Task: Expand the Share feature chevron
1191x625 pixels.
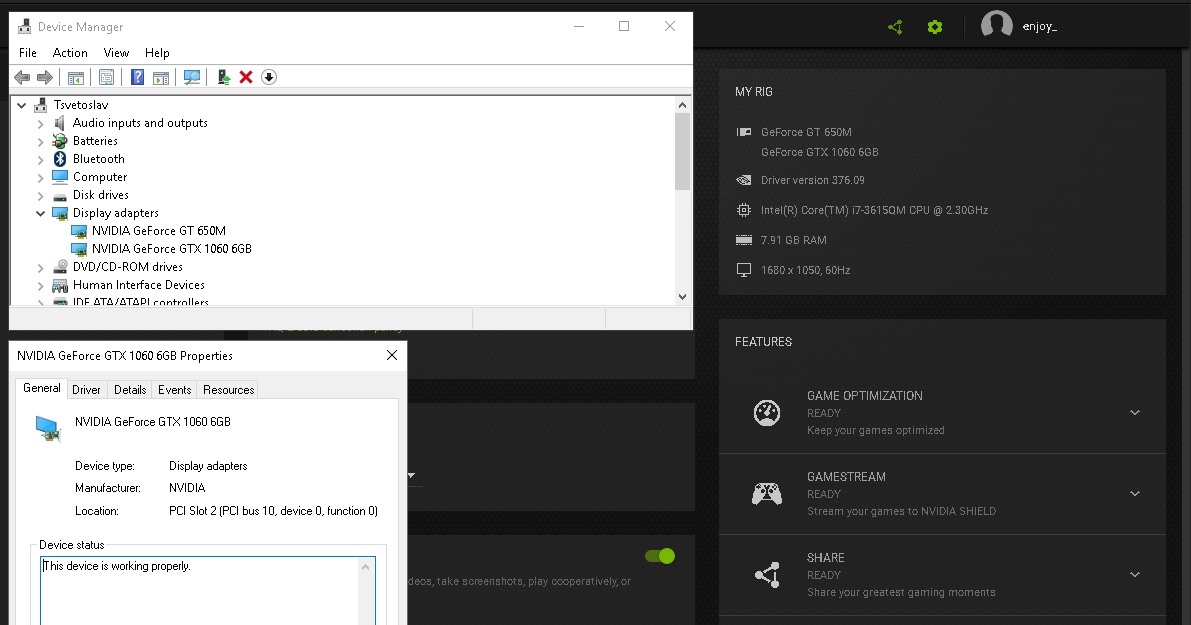Action: [1135, 575]
